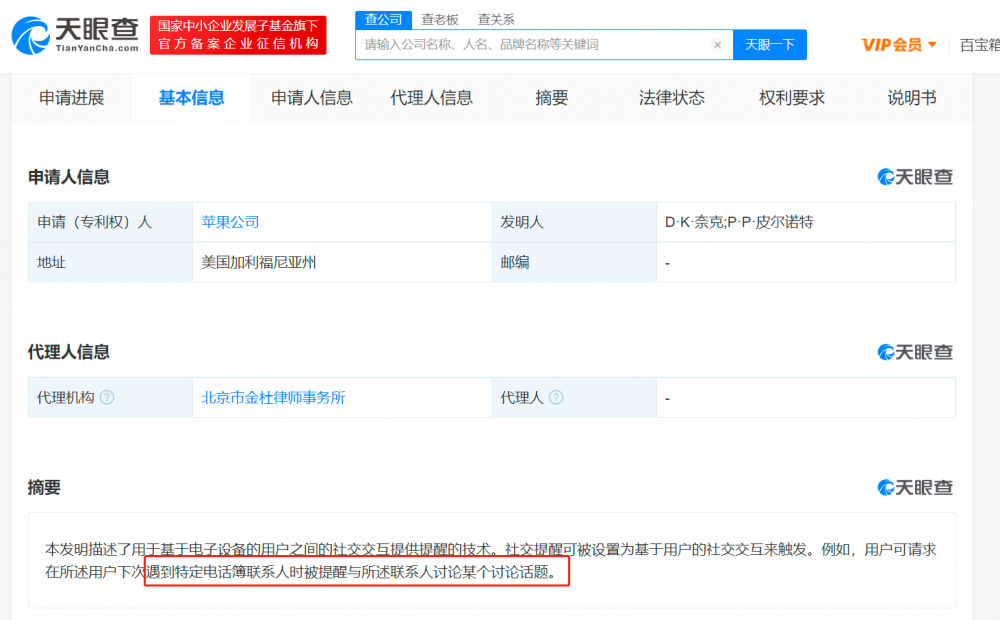This screenshot has height=620, width=1000.
Task: Click the red 官方备案企业征信机构 banner
Action: coord(238,35)
